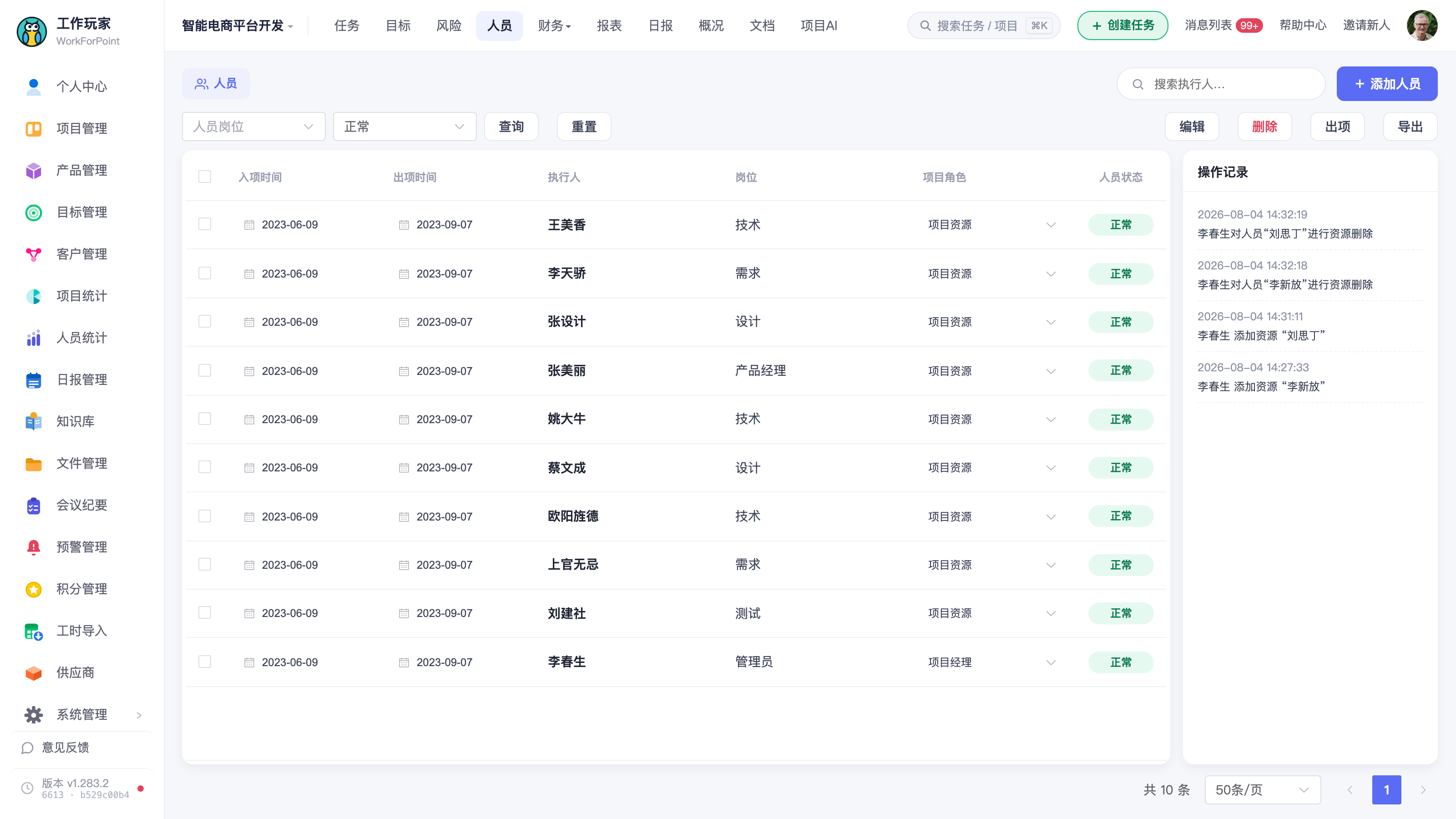Click the 出项 button

(x=1337, y=126)
